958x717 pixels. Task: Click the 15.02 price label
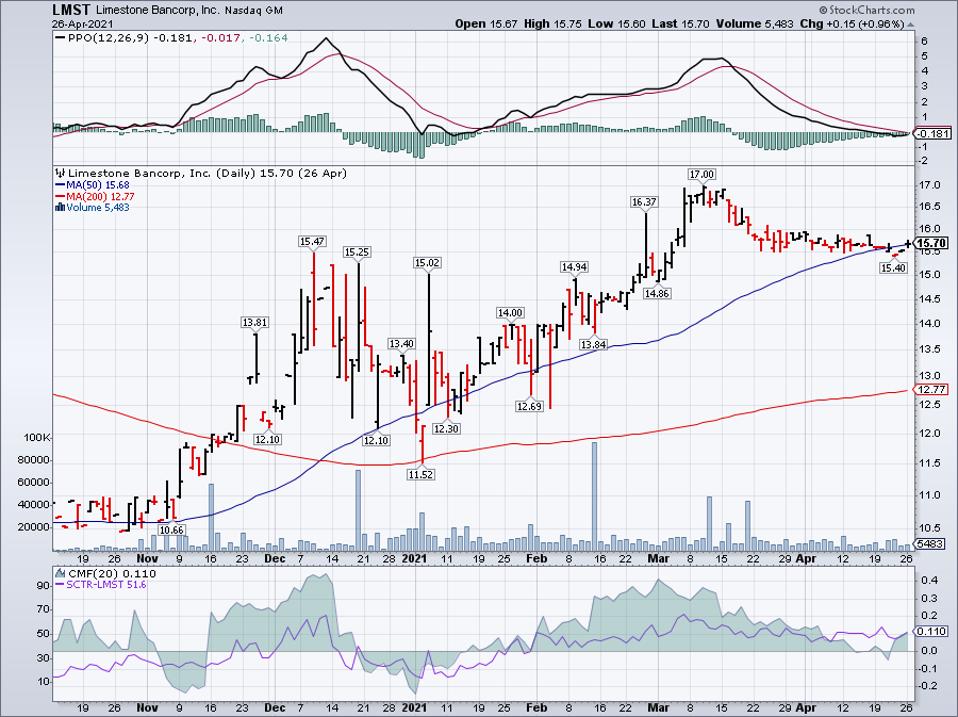point(427,263)
